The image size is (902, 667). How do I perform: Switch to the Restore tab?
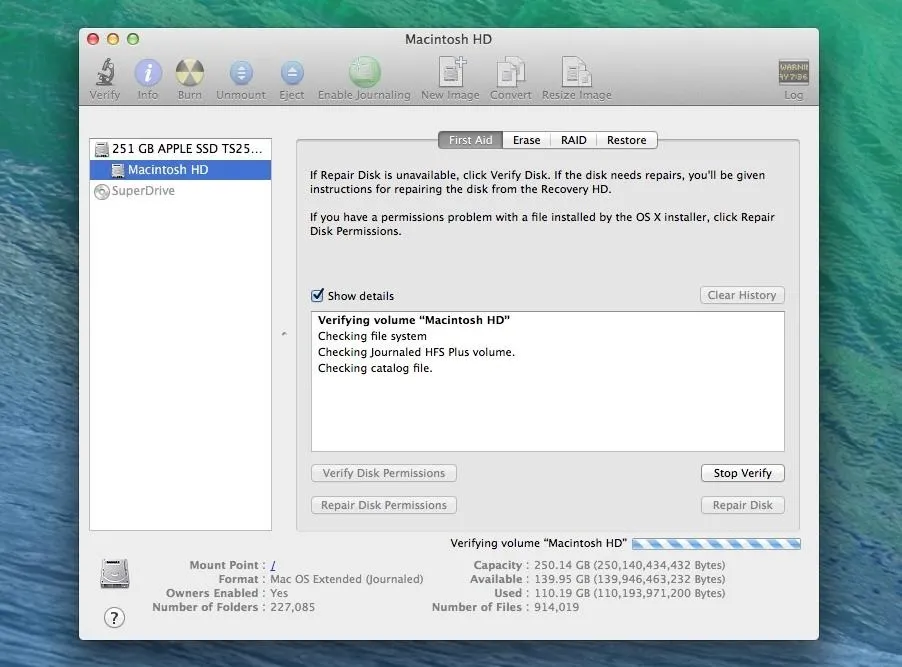click(x=626, y=140)
